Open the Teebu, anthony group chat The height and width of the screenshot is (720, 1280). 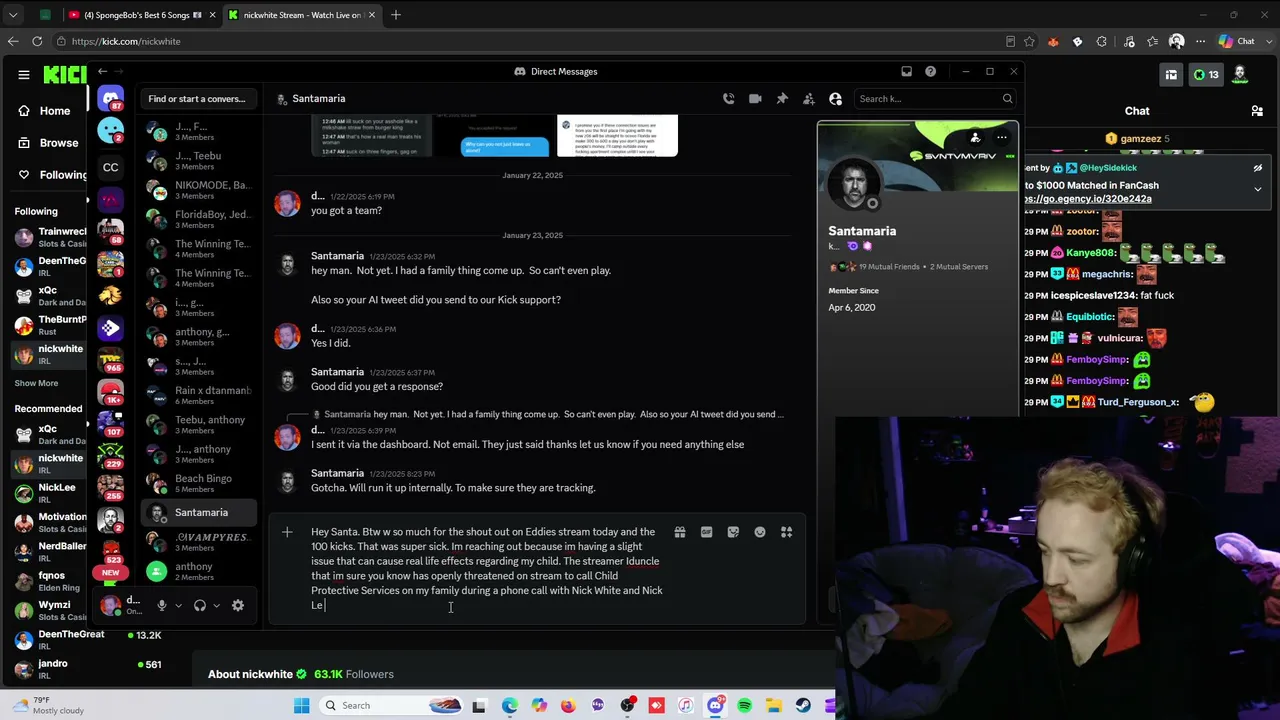coord(199,425)
